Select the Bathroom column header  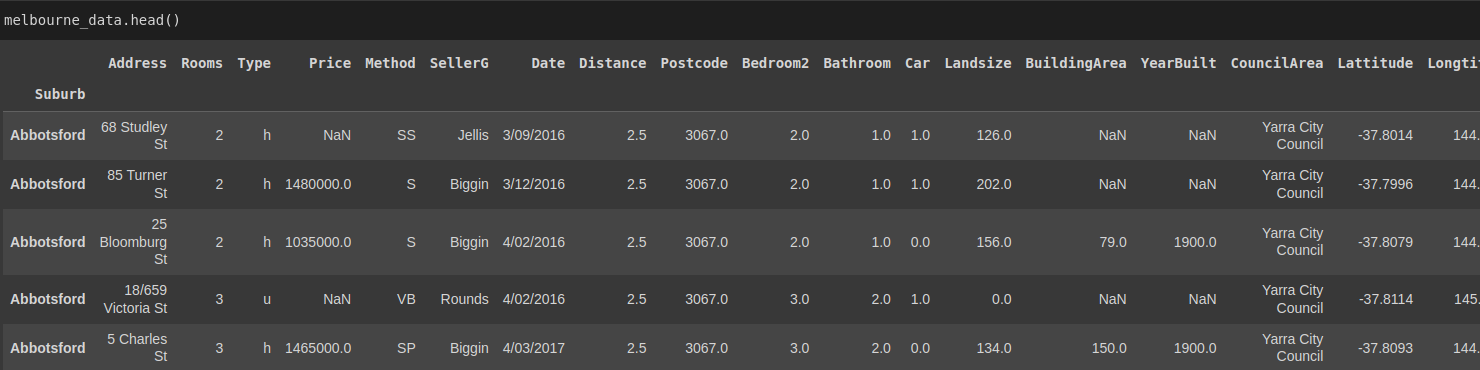pyautogui.click(x=857, y=63)
